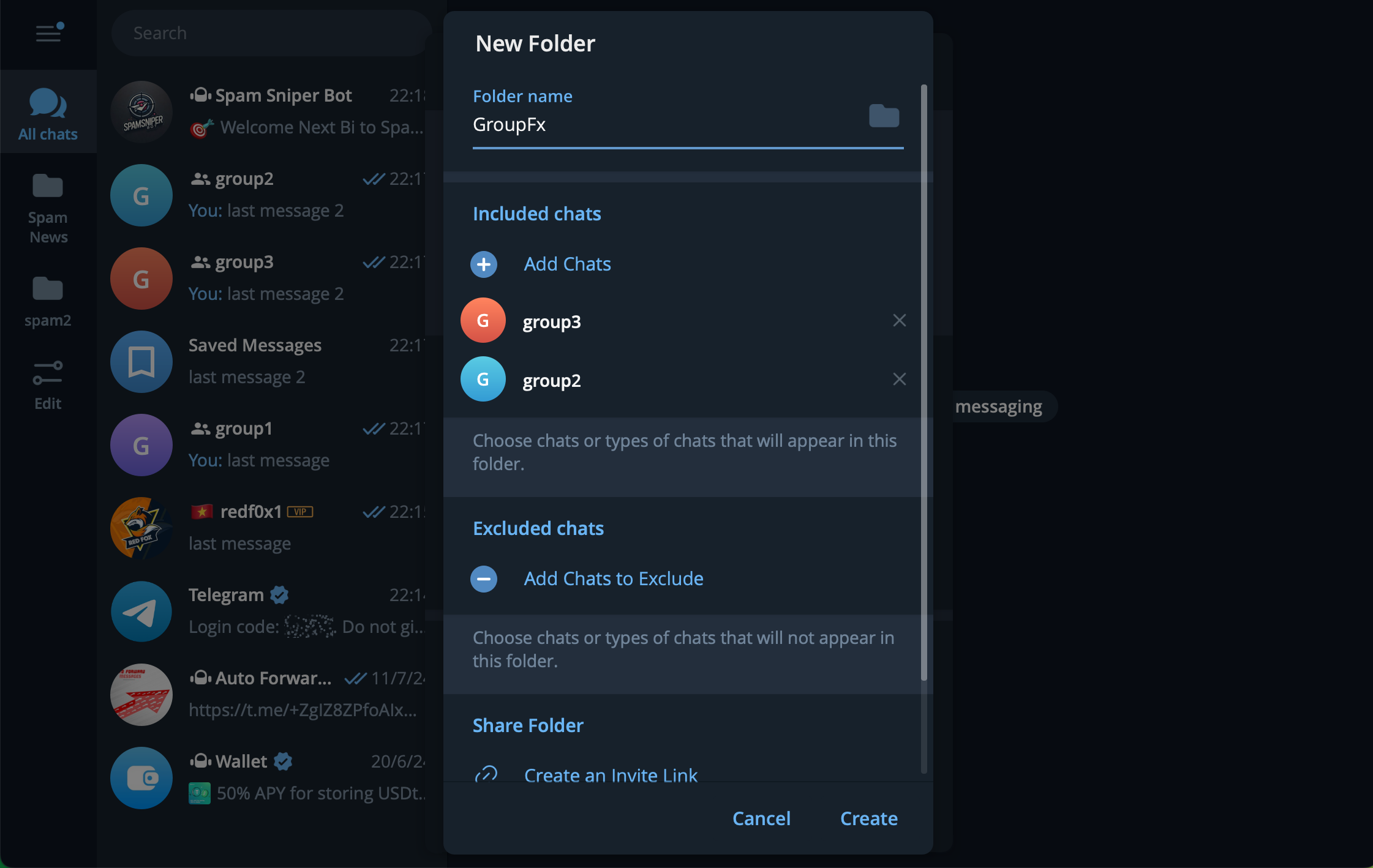Open the spam2 folder
This screenshot has height=868, width=1373.
48,301
